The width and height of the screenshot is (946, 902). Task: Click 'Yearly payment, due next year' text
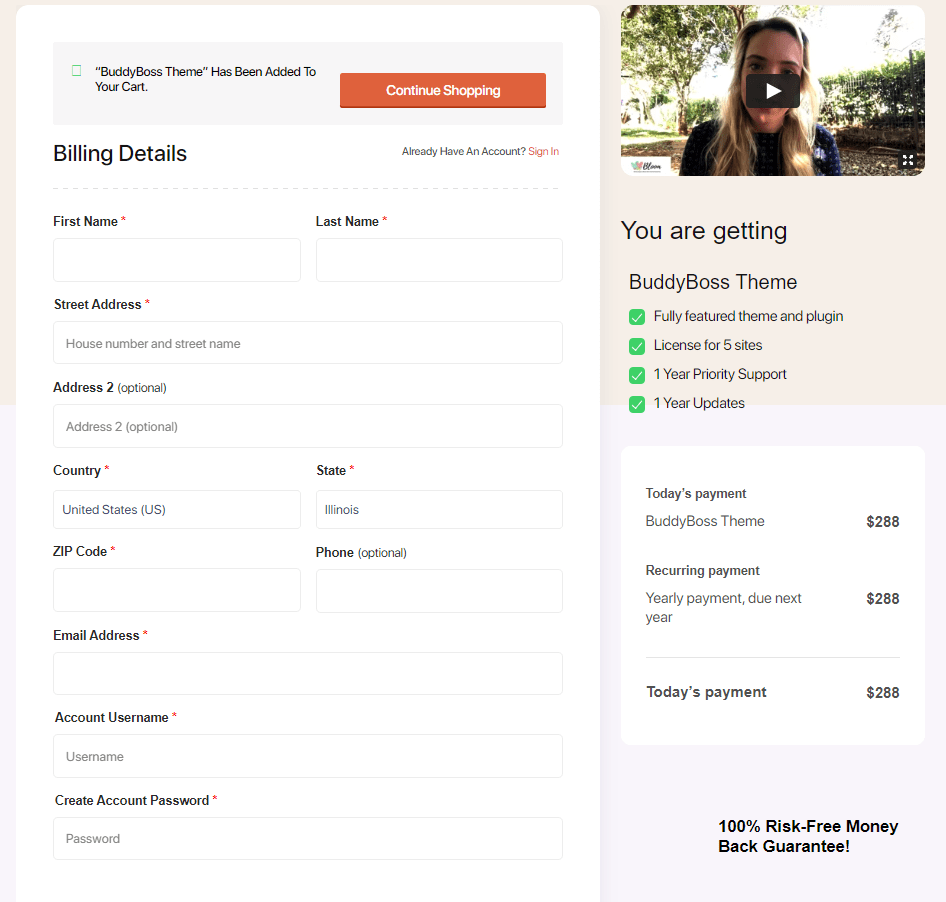coord(723,608)
